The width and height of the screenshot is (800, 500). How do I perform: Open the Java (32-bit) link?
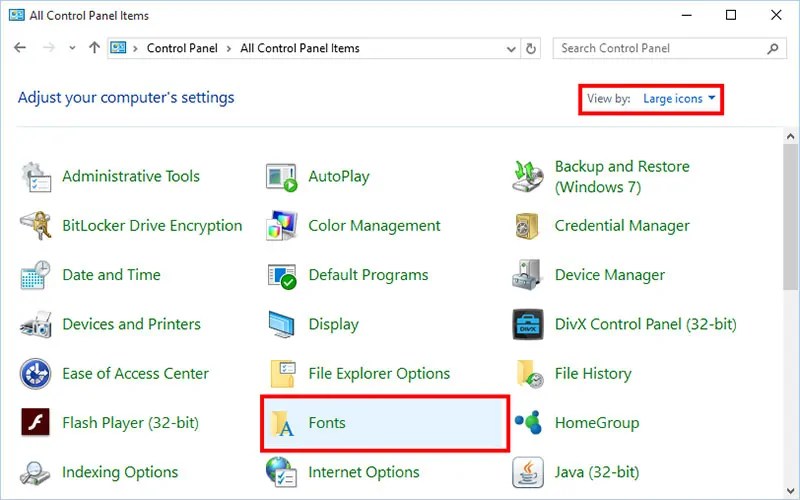click(597, 472)
